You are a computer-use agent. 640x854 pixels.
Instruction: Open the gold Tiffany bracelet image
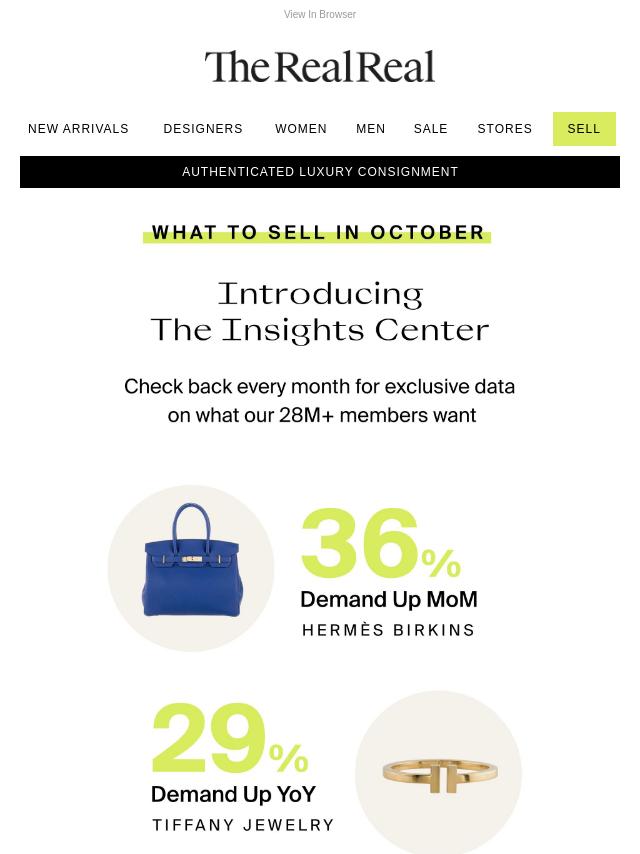pyautogui.click(x=438, y=773)
